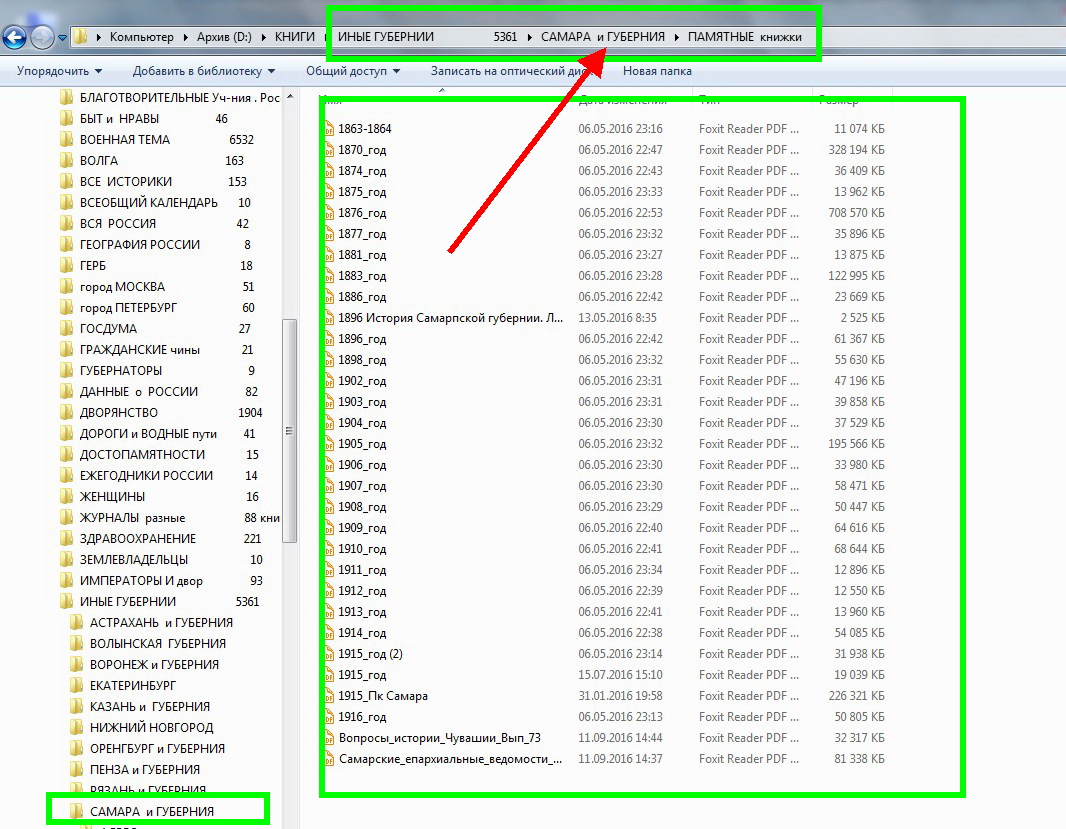Select САМАРА и ГУБЕРНИЯ folder in tree
The width and height of the screenshot is (1066, 829).
point(151,811)
